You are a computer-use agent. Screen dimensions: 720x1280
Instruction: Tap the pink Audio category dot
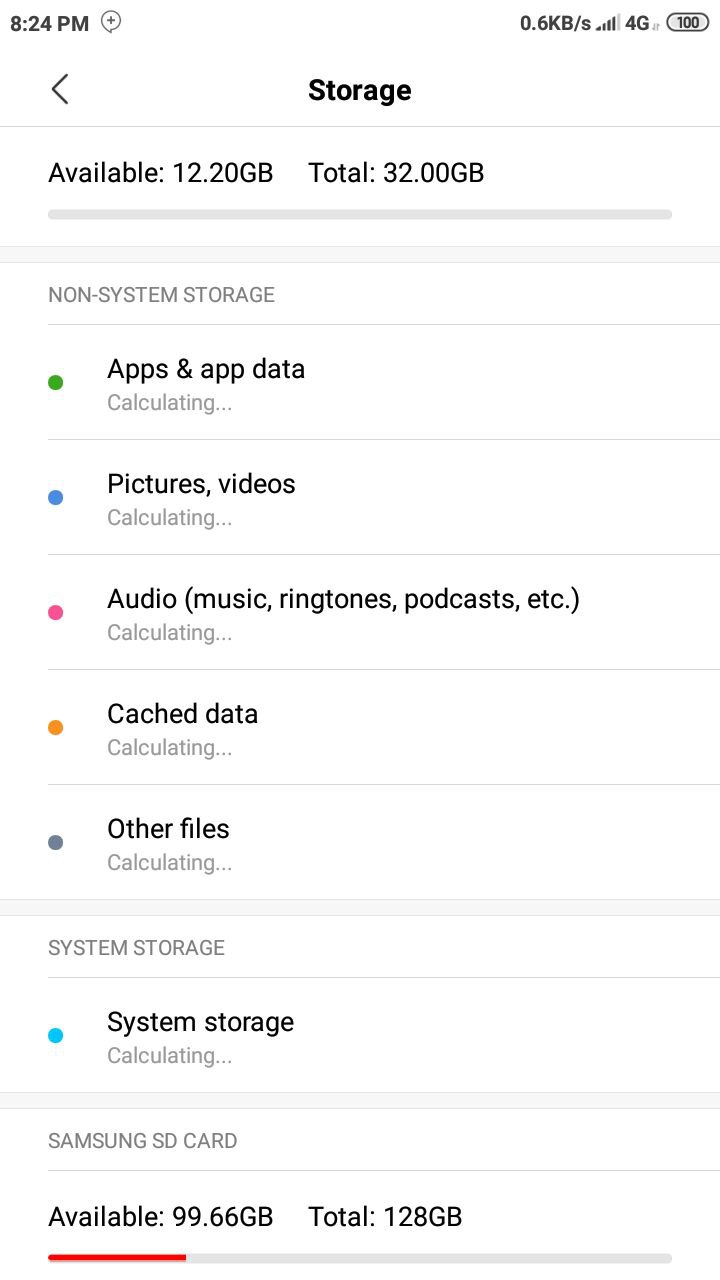pos(56,612)
